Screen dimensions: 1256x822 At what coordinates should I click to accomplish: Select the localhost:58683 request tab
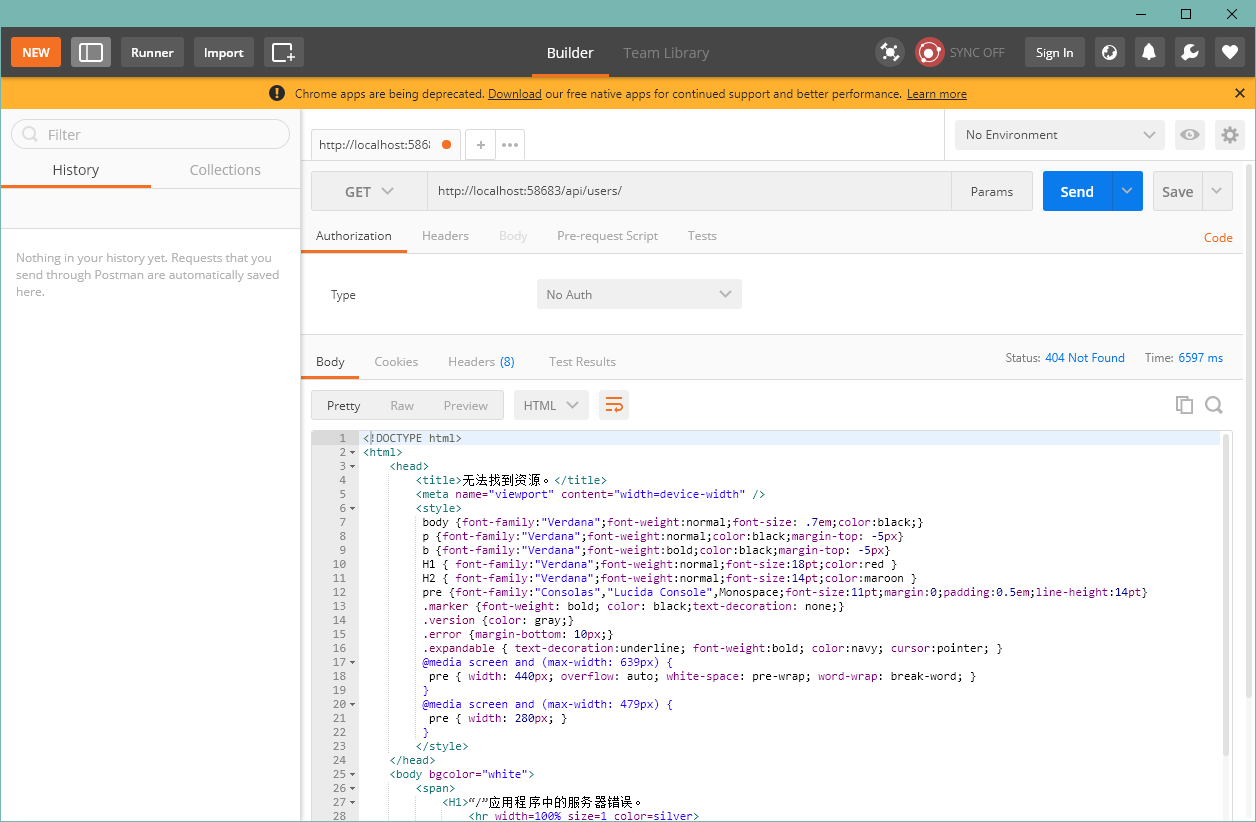coord(385,144)
